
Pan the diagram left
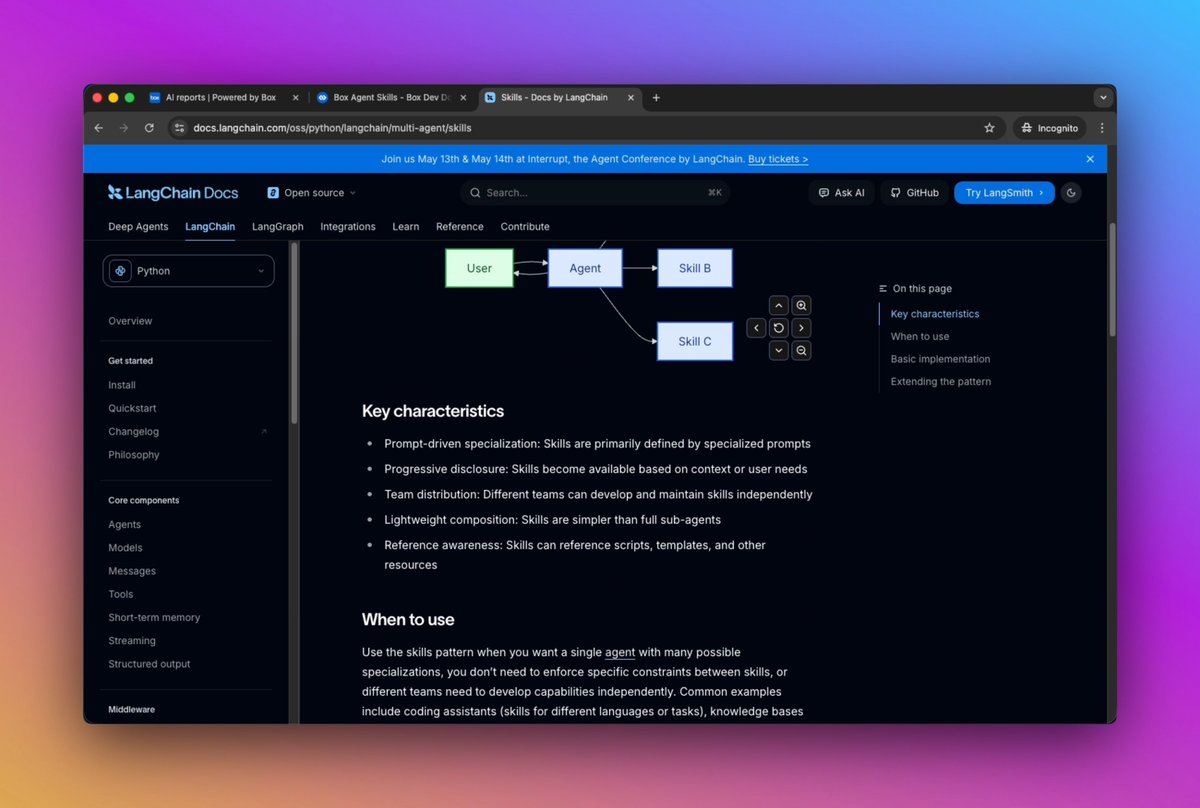pyautogui.click(x=757, y=328)
